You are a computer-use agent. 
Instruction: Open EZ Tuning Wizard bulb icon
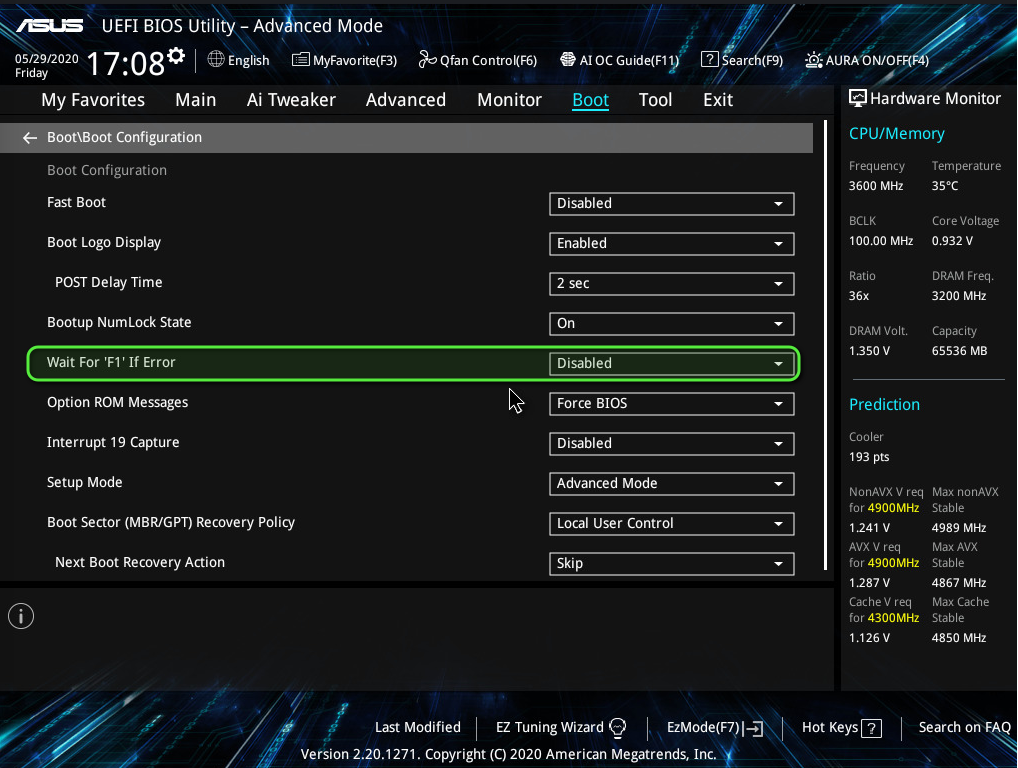618,728
